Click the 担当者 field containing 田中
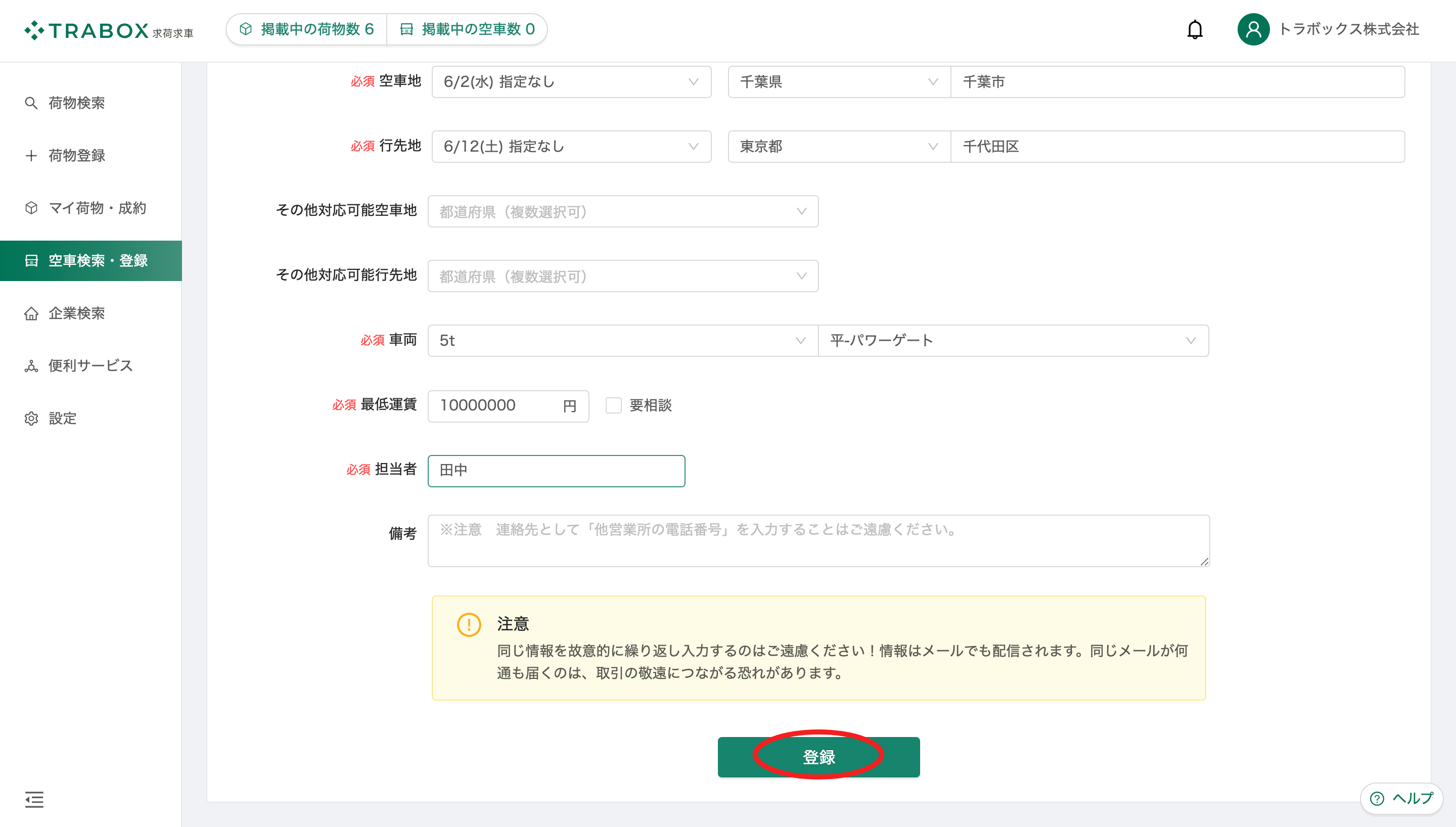This screenshot has height=827, width=1456. pos(556,471)
